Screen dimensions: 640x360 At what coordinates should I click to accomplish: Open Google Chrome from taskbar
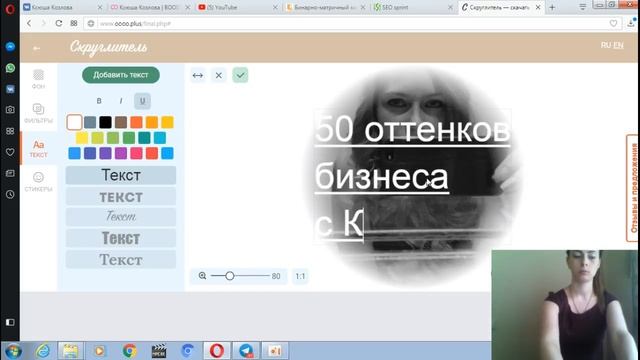coord(129,351)
